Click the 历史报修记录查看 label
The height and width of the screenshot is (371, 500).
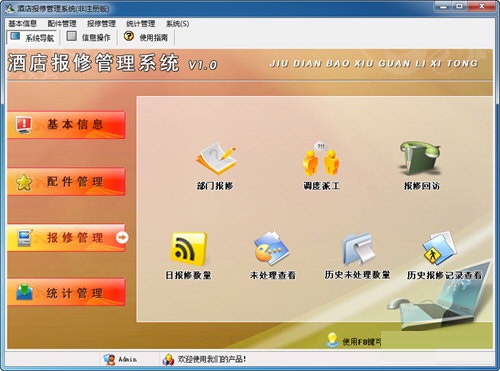click(x=444, y=275)
